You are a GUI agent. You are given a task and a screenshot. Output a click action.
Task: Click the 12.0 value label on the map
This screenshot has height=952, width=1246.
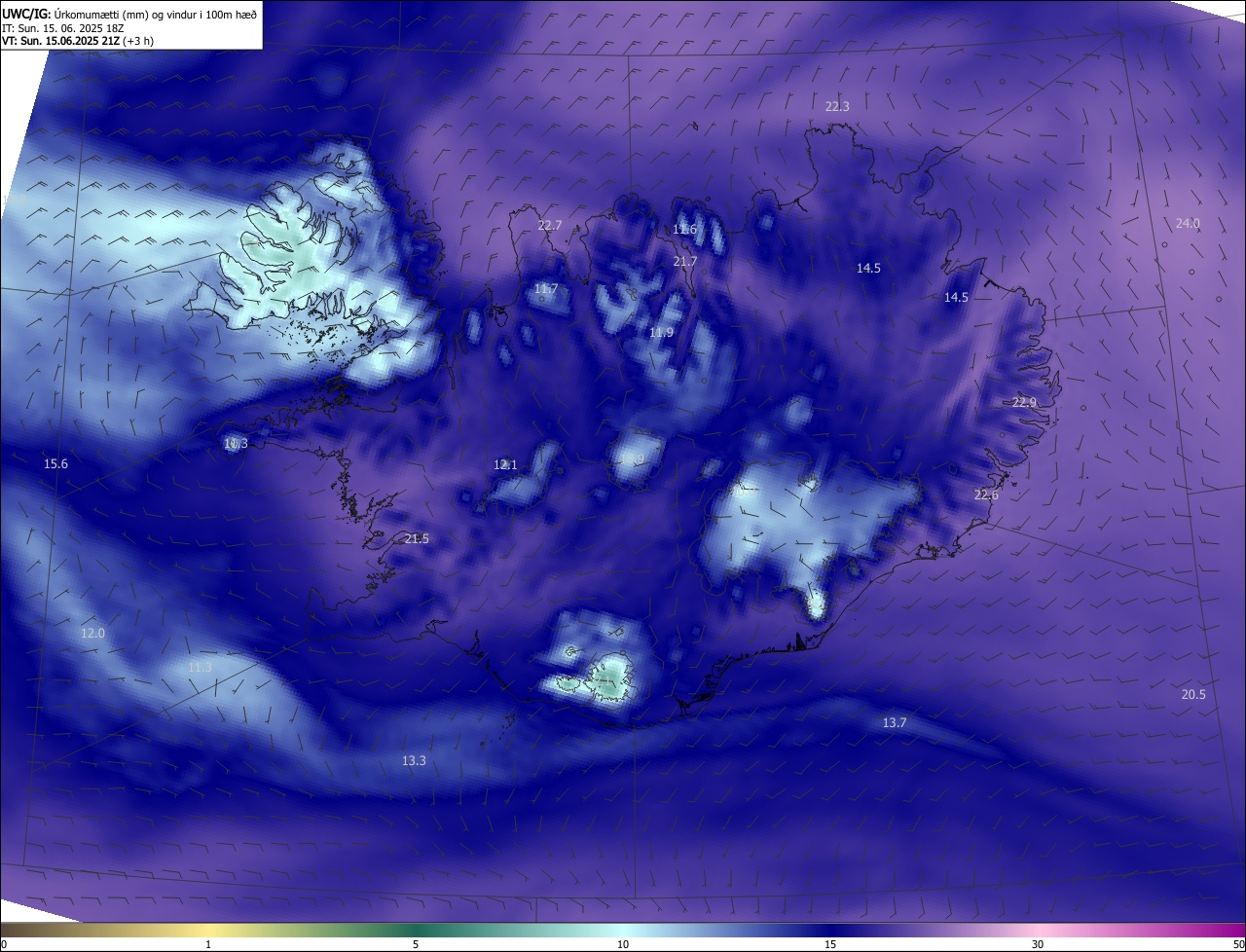(x=92, y=634)
